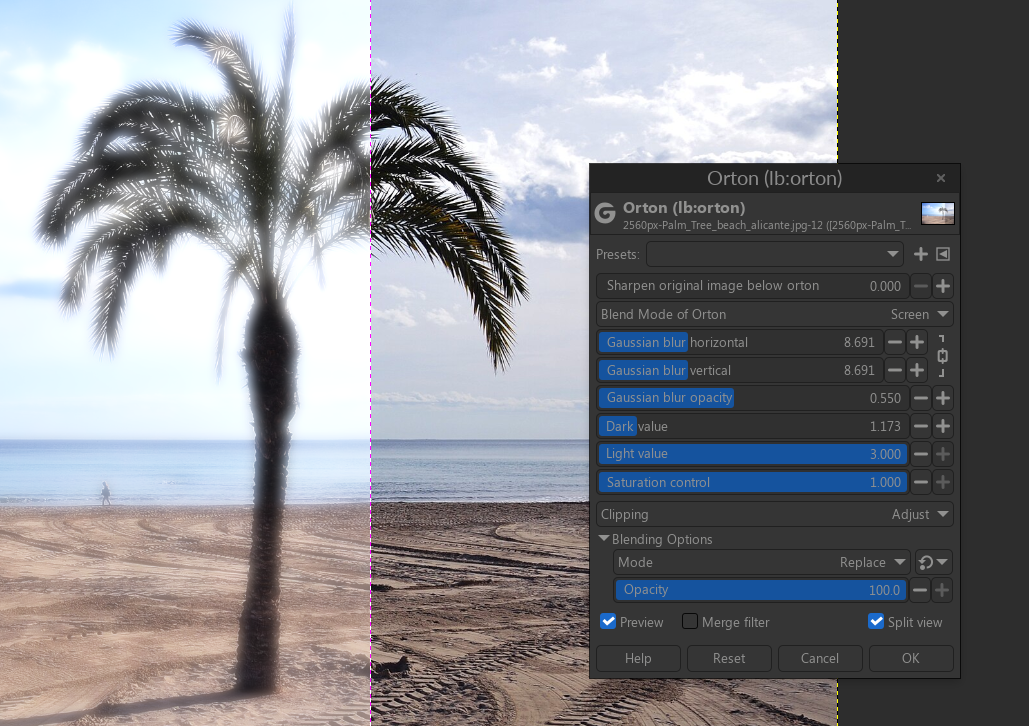The image size is (1029, 726).
Task: Disable the Split view checkbox
Action: 876,622
